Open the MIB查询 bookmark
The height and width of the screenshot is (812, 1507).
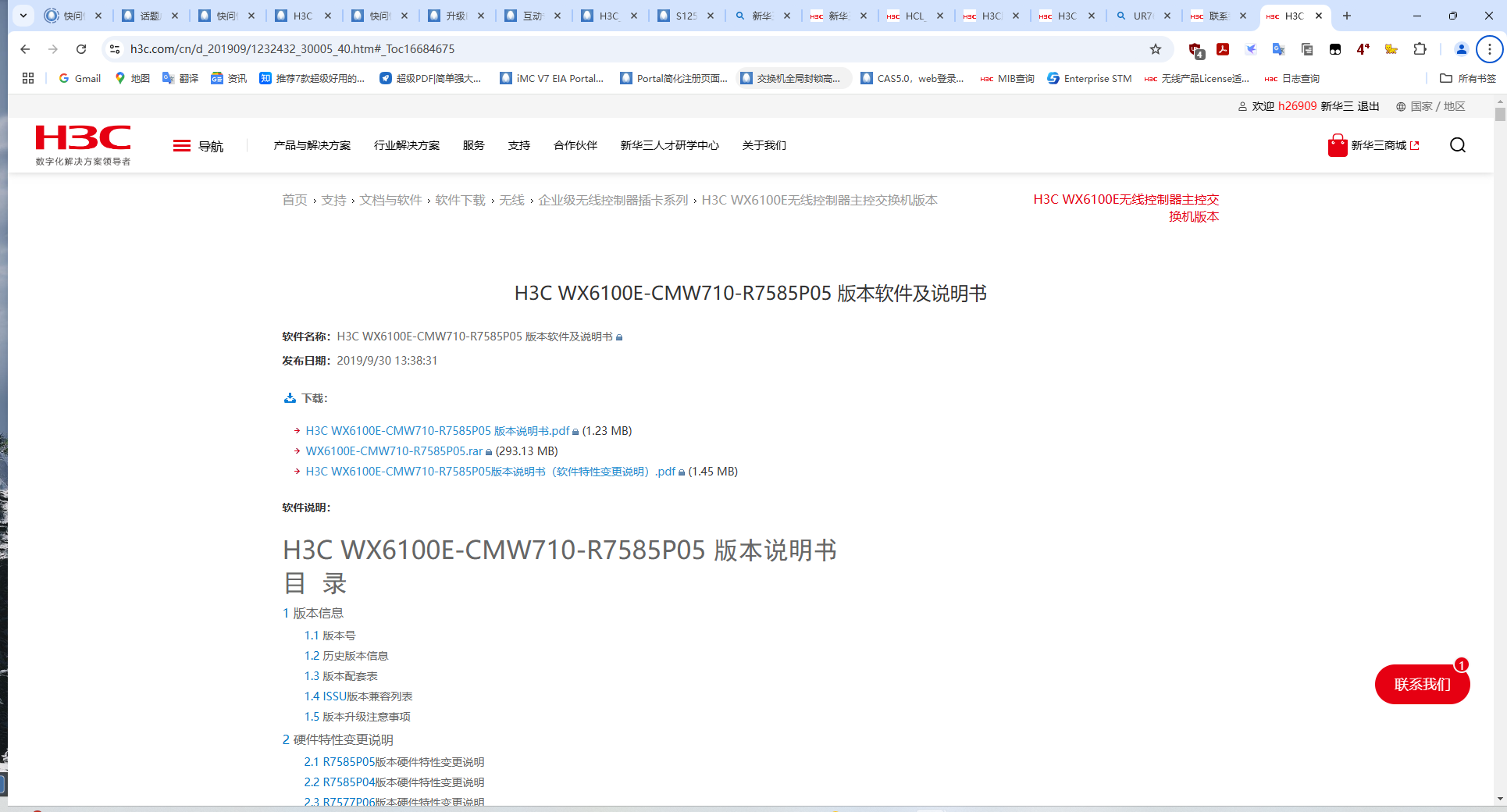tap(1006, 78)
